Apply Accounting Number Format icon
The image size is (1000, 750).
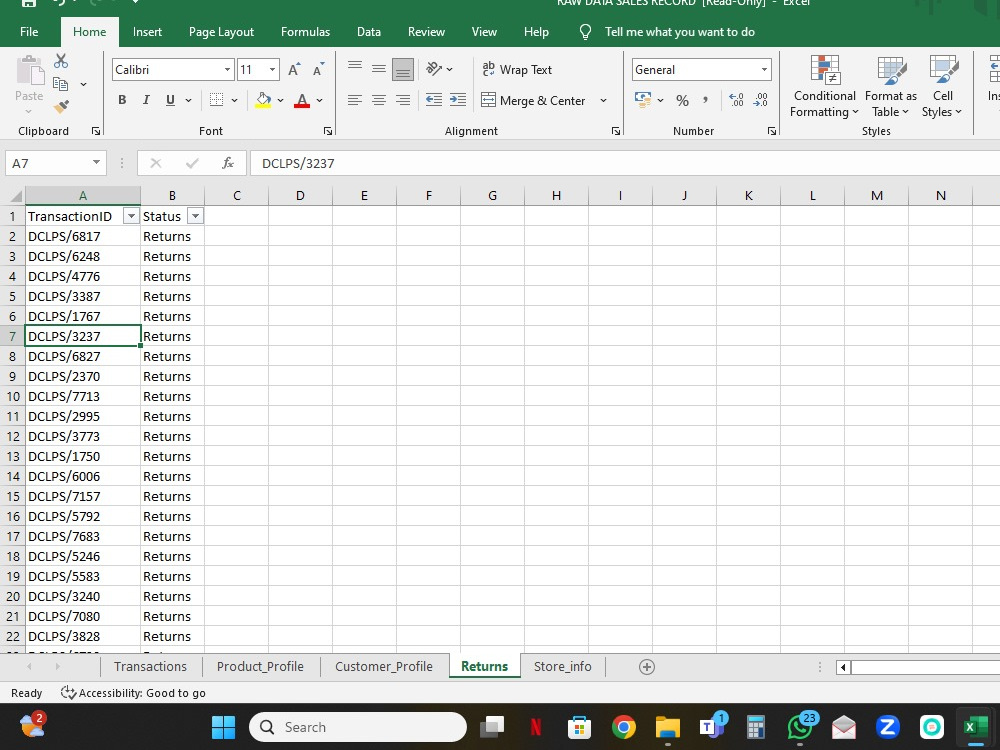click(643, 100)
